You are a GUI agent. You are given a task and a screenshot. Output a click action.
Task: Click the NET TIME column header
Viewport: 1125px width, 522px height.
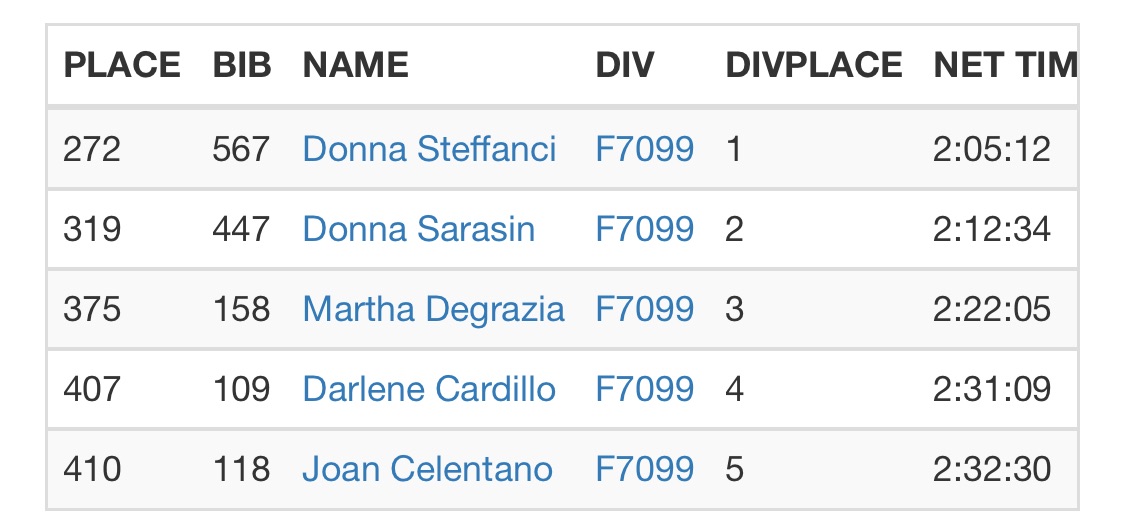pyautogui.click(x=1004, y=66)
